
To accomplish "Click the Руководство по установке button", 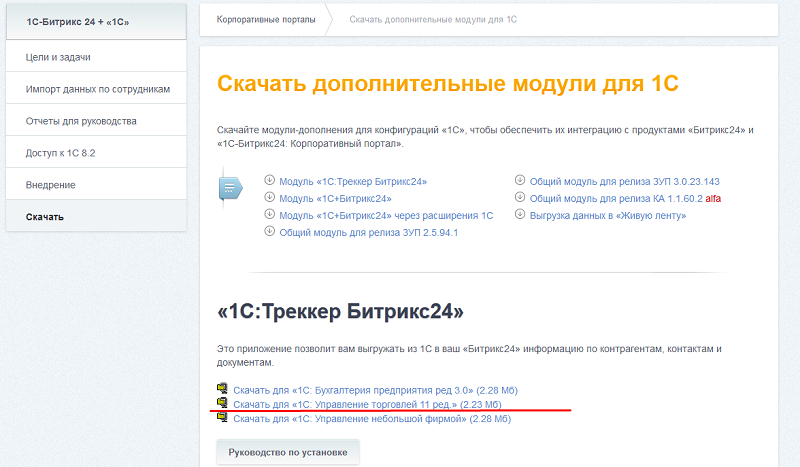I will [288, 452].
